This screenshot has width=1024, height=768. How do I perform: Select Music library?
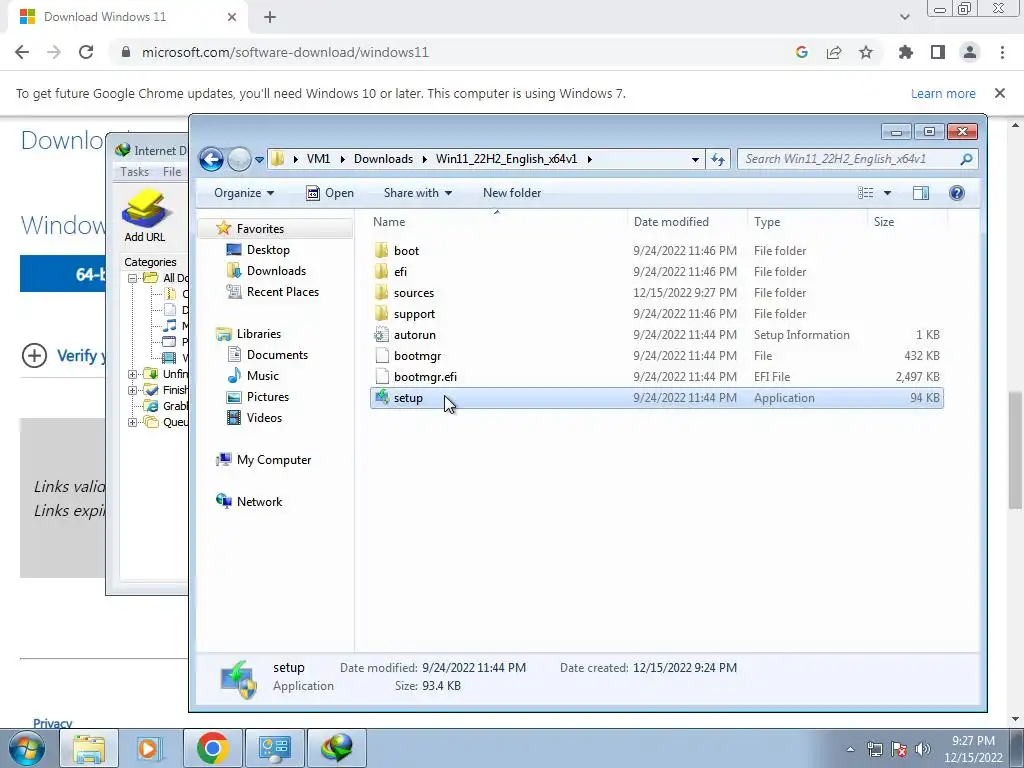point(263,376)
